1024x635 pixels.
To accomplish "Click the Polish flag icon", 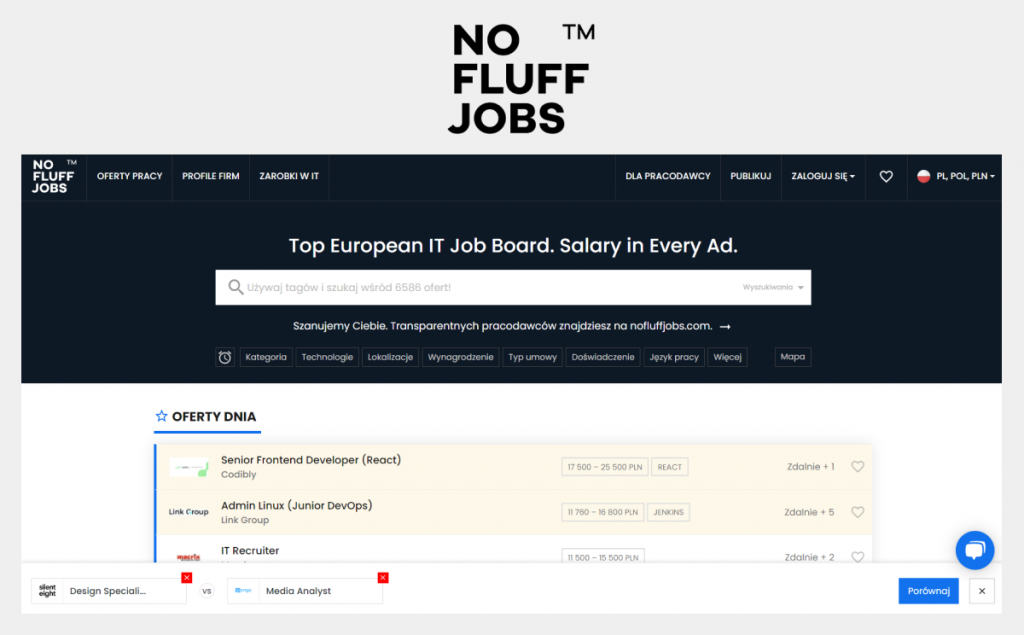I will pos(923,176).
